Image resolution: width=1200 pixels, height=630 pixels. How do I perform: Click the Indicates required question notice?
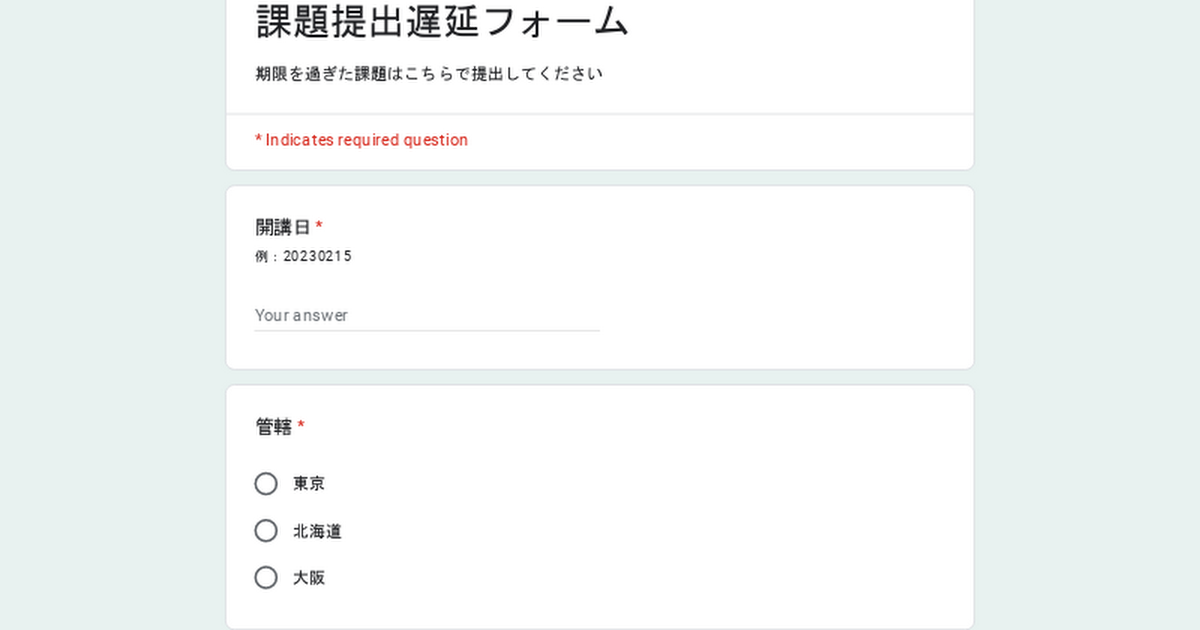361,140
